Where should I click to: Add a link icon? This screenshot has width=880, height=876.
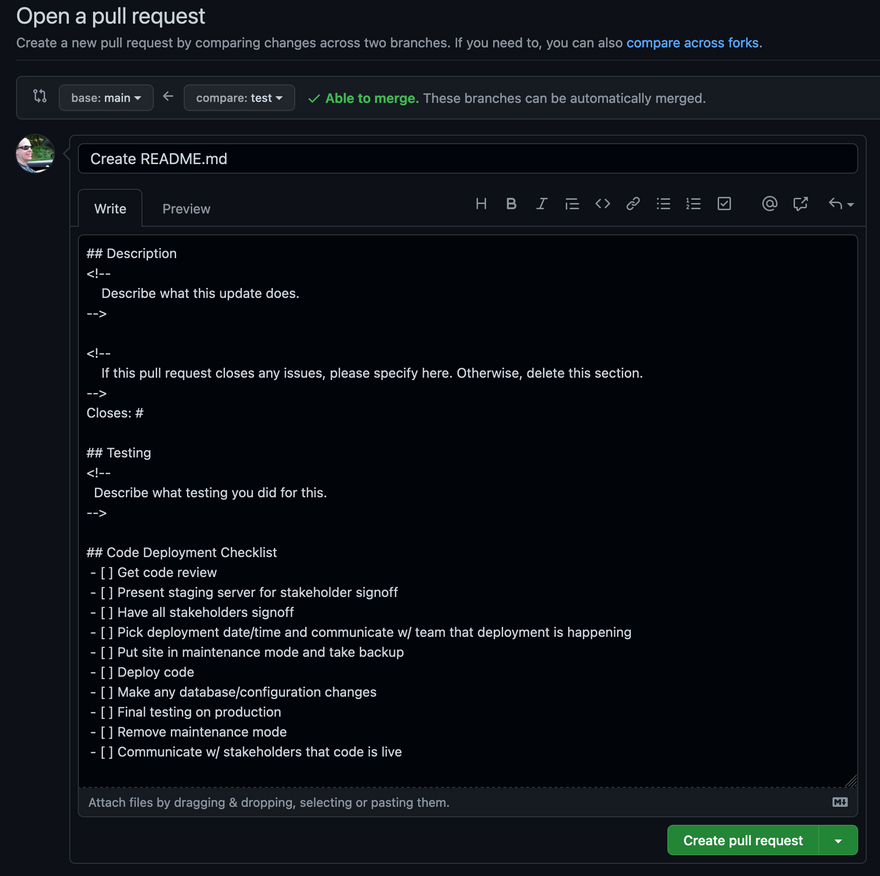pyautogui.click(x=633, y=204)
